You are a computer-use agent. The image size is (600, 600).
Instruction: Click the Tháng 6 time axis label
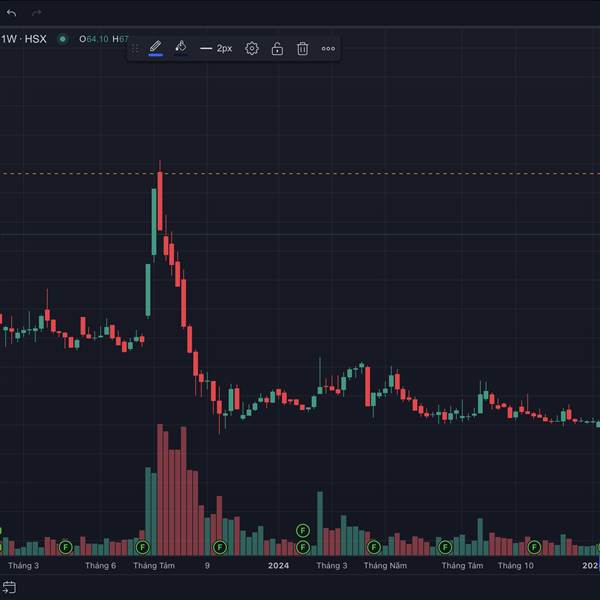coord(100,566)
